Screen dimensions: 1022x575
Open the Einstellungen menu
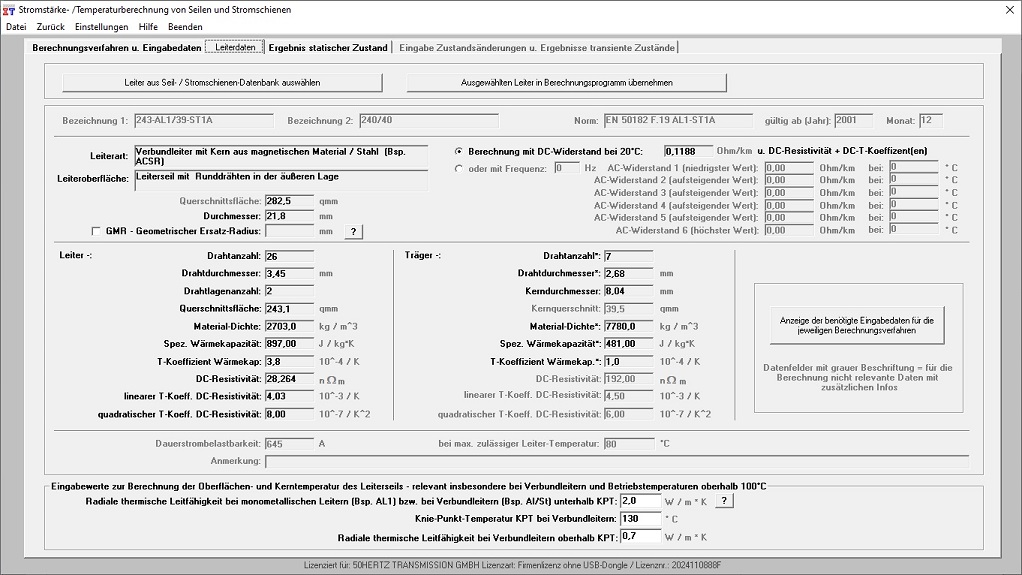pyautogui.click(x=100, y=27)
